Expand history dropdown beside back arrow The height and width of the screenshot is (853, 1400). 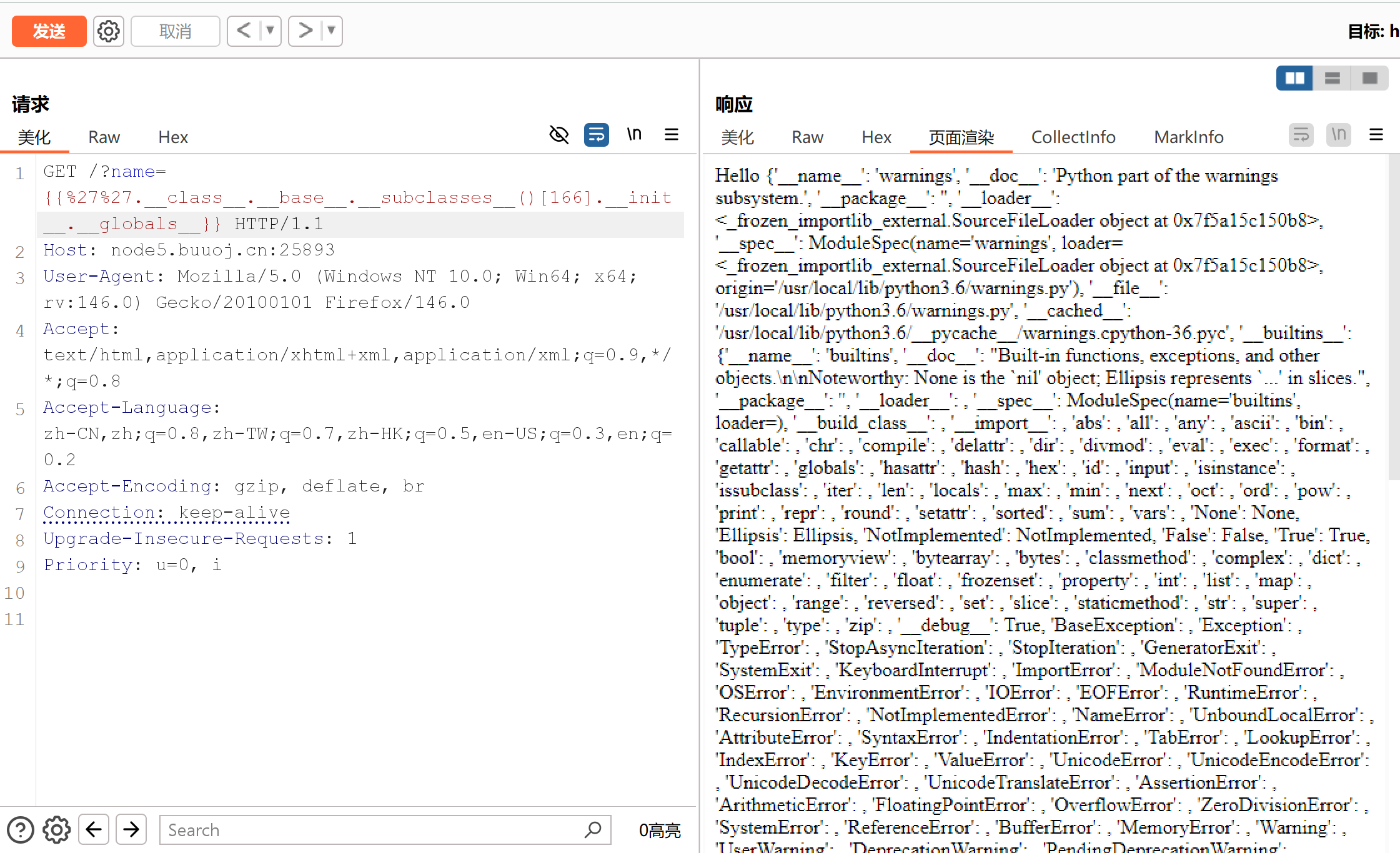pyautogui.click(x=271, y=31)
